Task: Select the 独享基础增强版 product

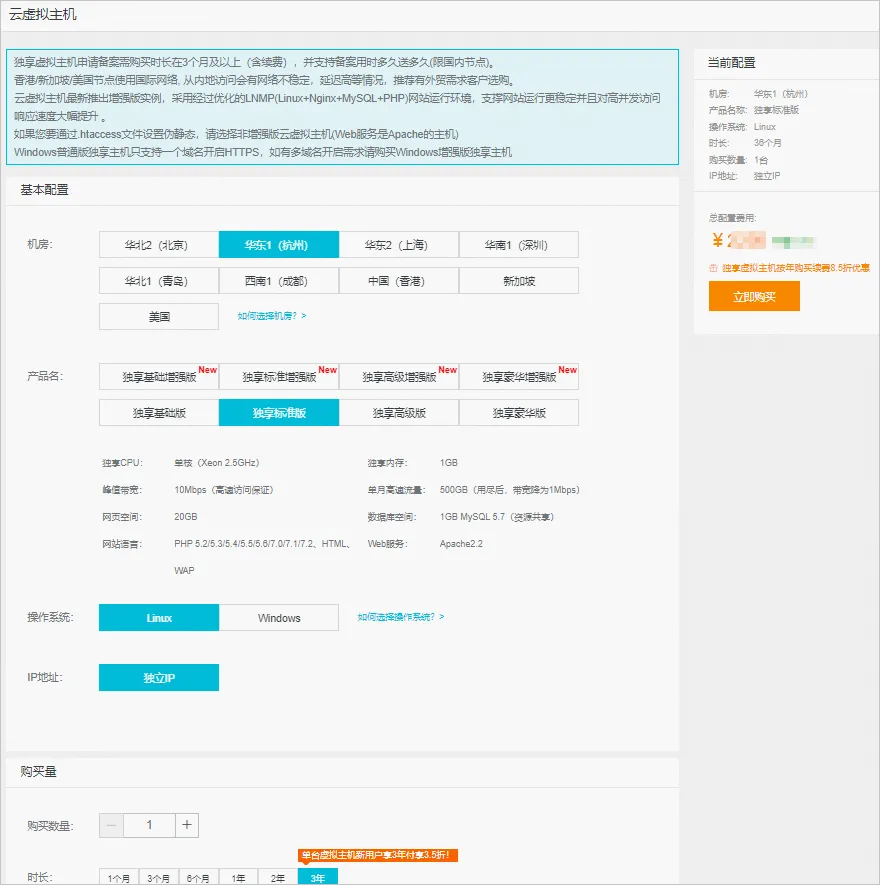Action: (158, 376)
